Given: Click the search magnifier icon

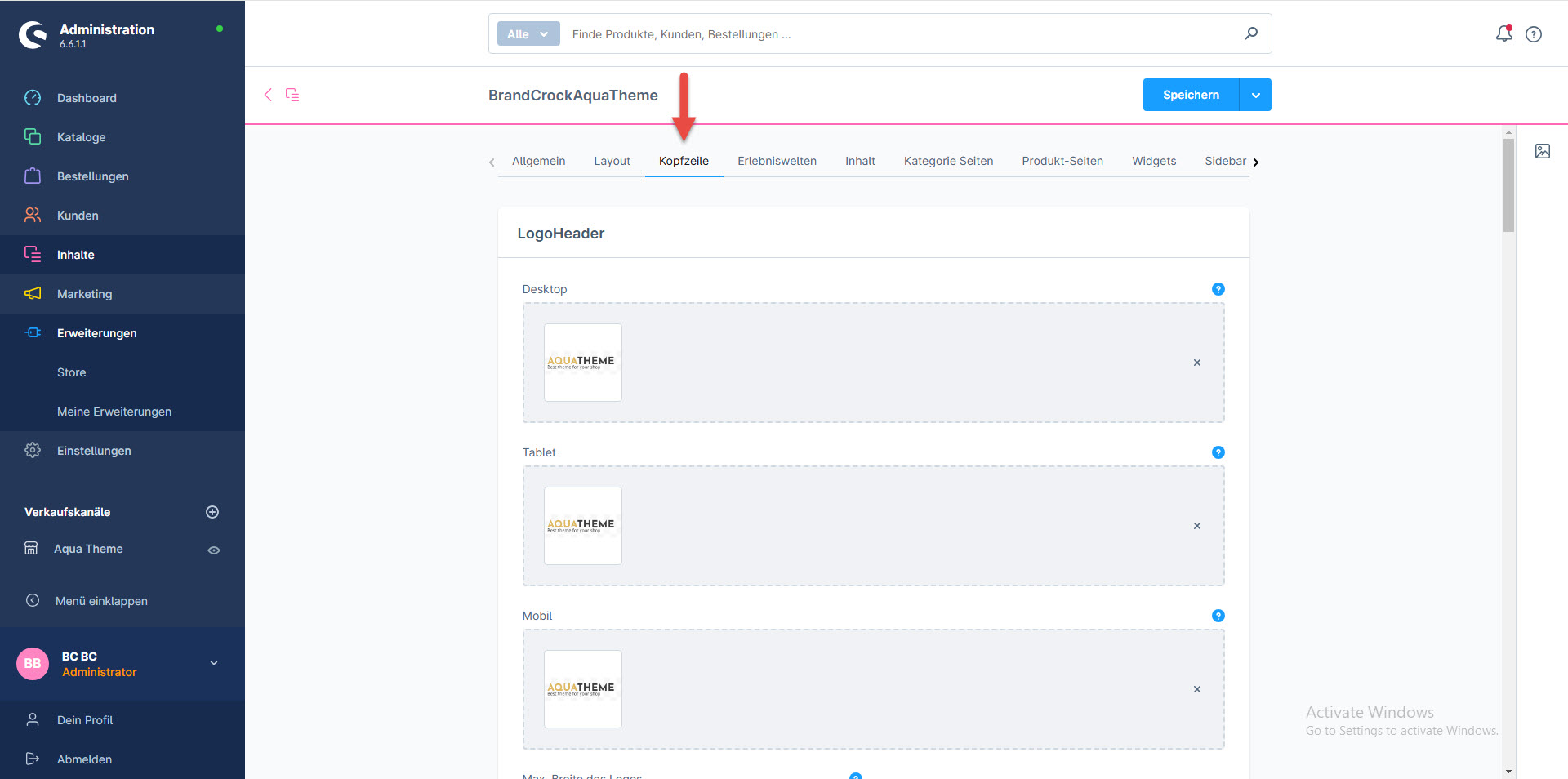Looking at the screenshot, I should coord(1250,33).
